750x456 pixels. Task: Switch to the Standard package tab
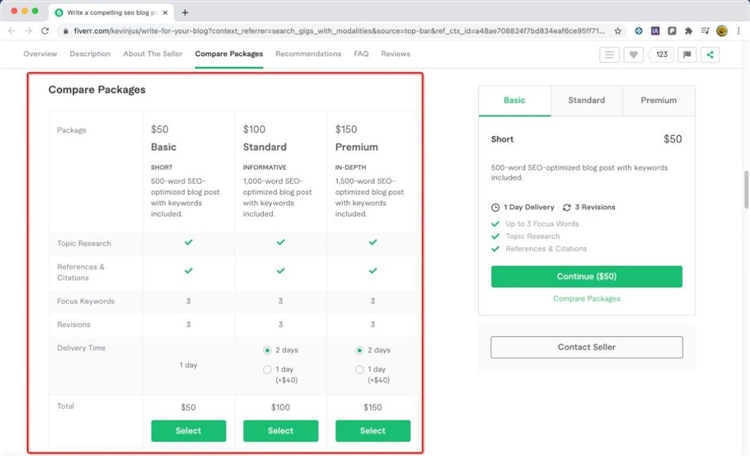click(x=586, y=100)
